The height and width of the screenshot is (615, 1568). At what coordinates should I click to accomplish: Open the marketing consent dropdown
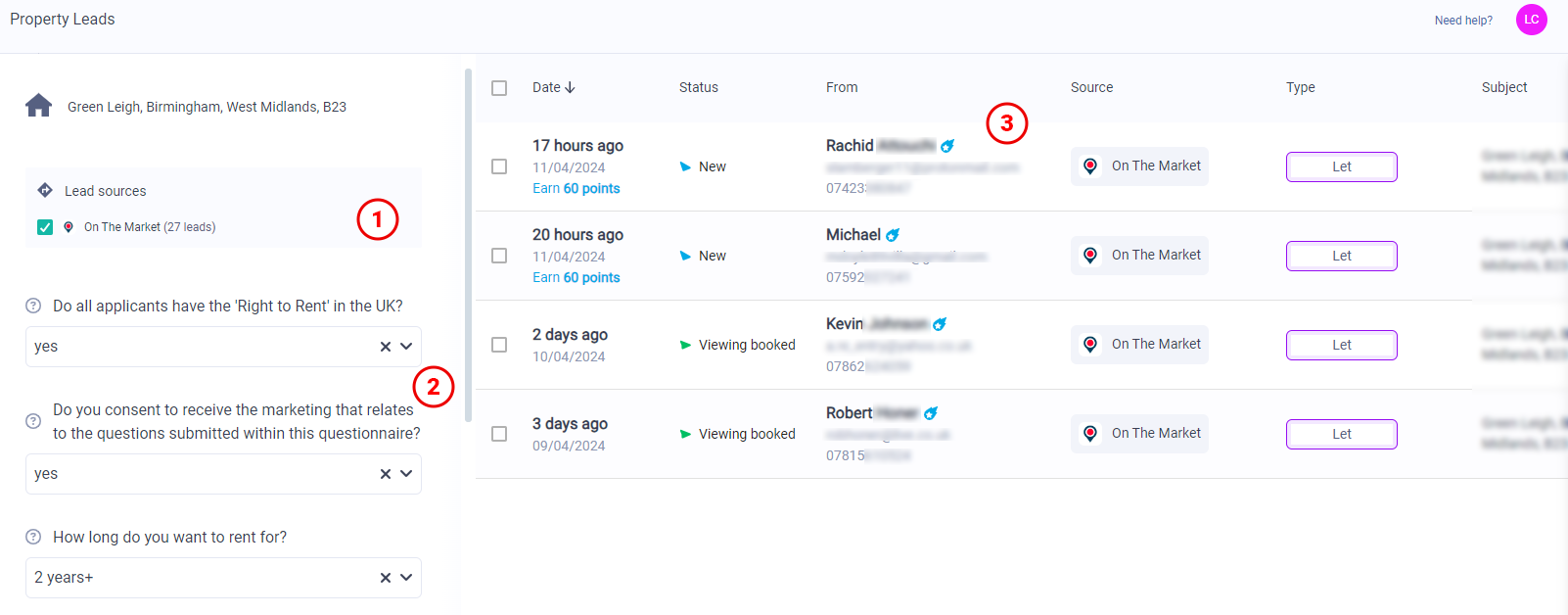coord(406,474)
